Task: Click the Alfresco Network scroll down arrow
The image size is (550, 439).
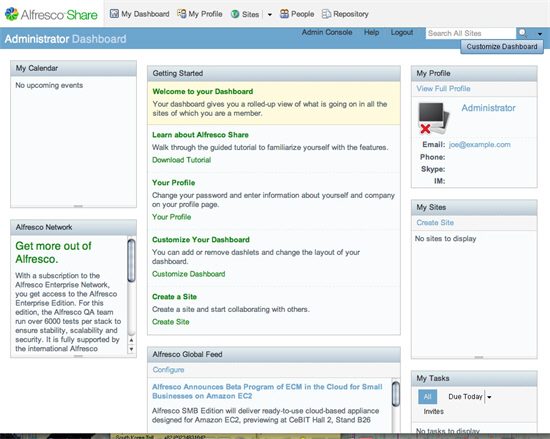Action: pos(131,349)
